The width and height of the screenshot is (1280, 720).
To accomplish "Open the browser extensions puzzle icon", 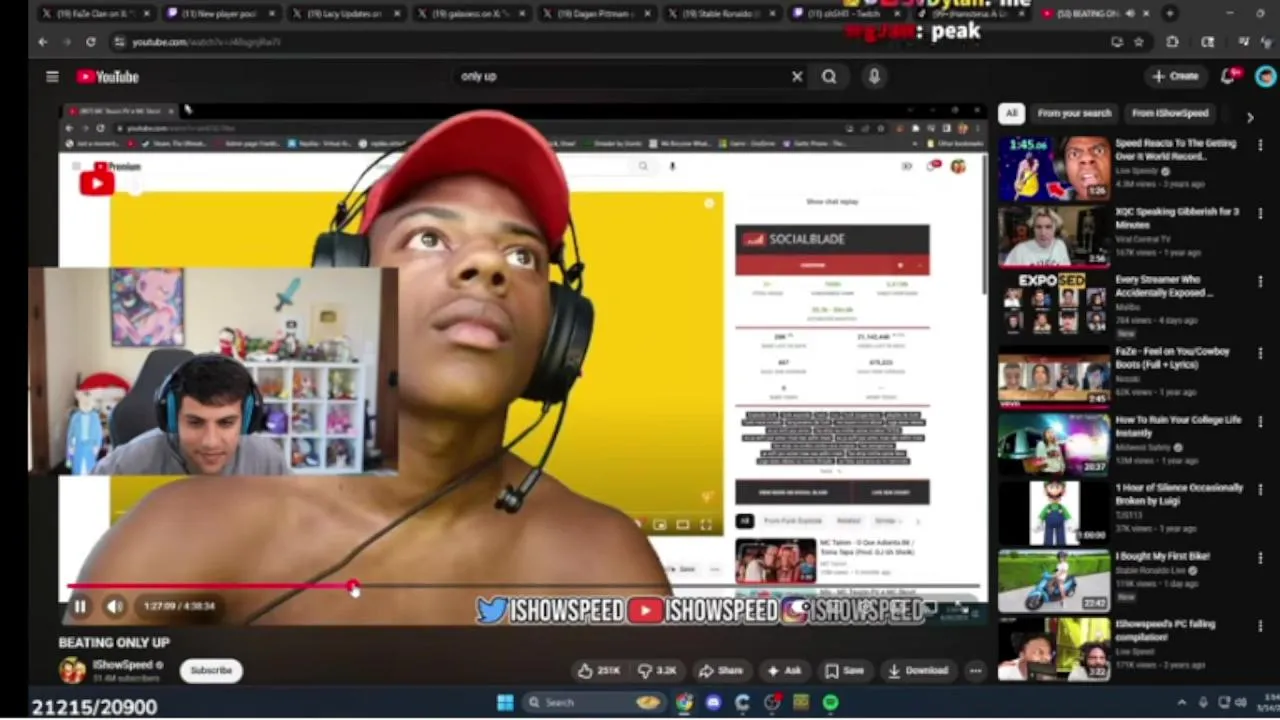I will (x=1172, y=42).
